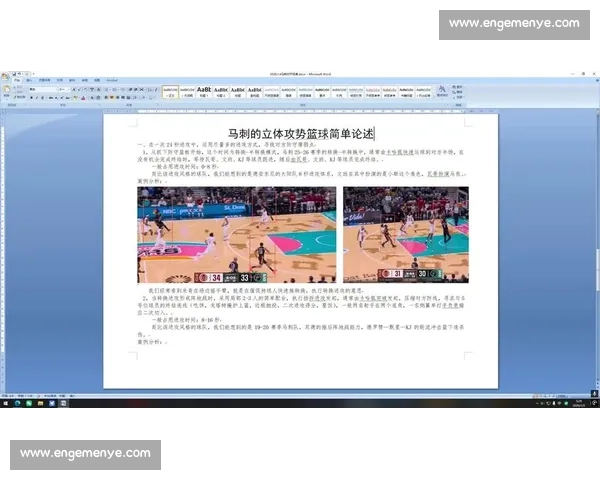Save document via quick access toolbar
The height and width of the screenshot is (480, 600).
tap(14, 74)
